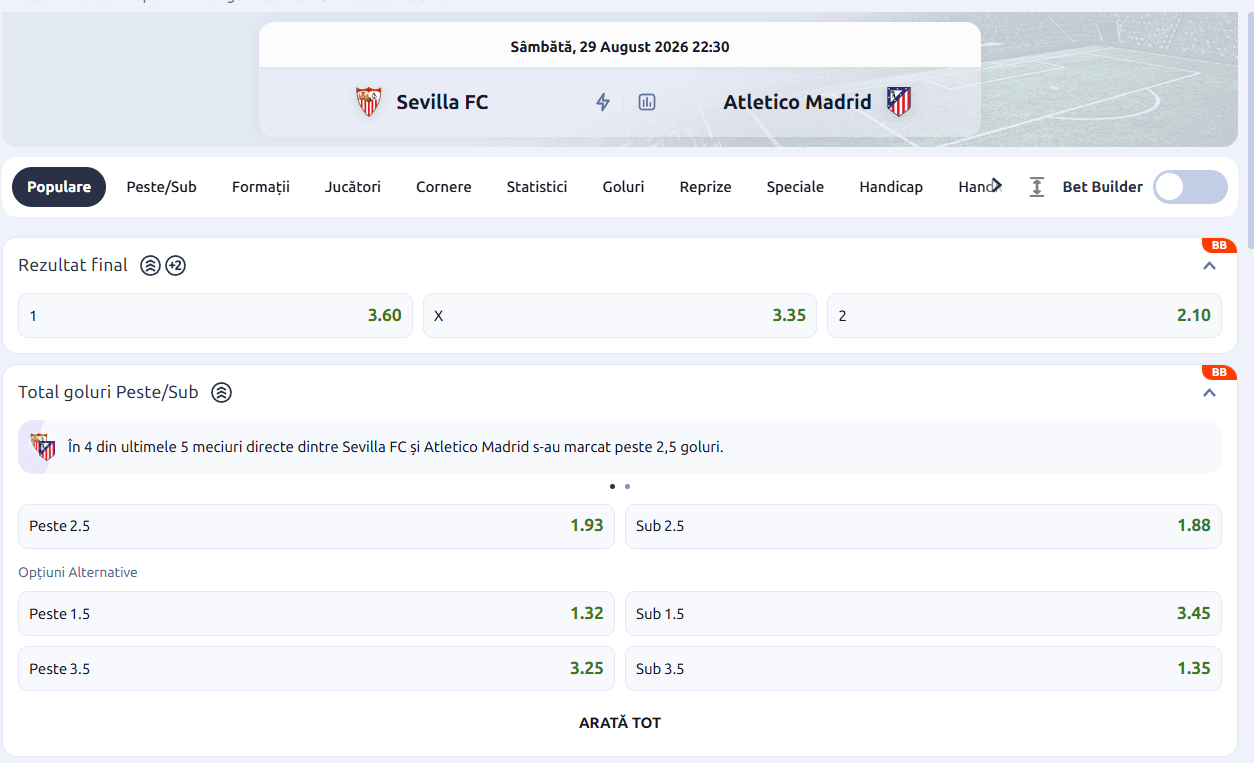Select Sub 3.5 at 1.35
The image size is (1254, 763).
pyautogui.click(x=923, y=669)
